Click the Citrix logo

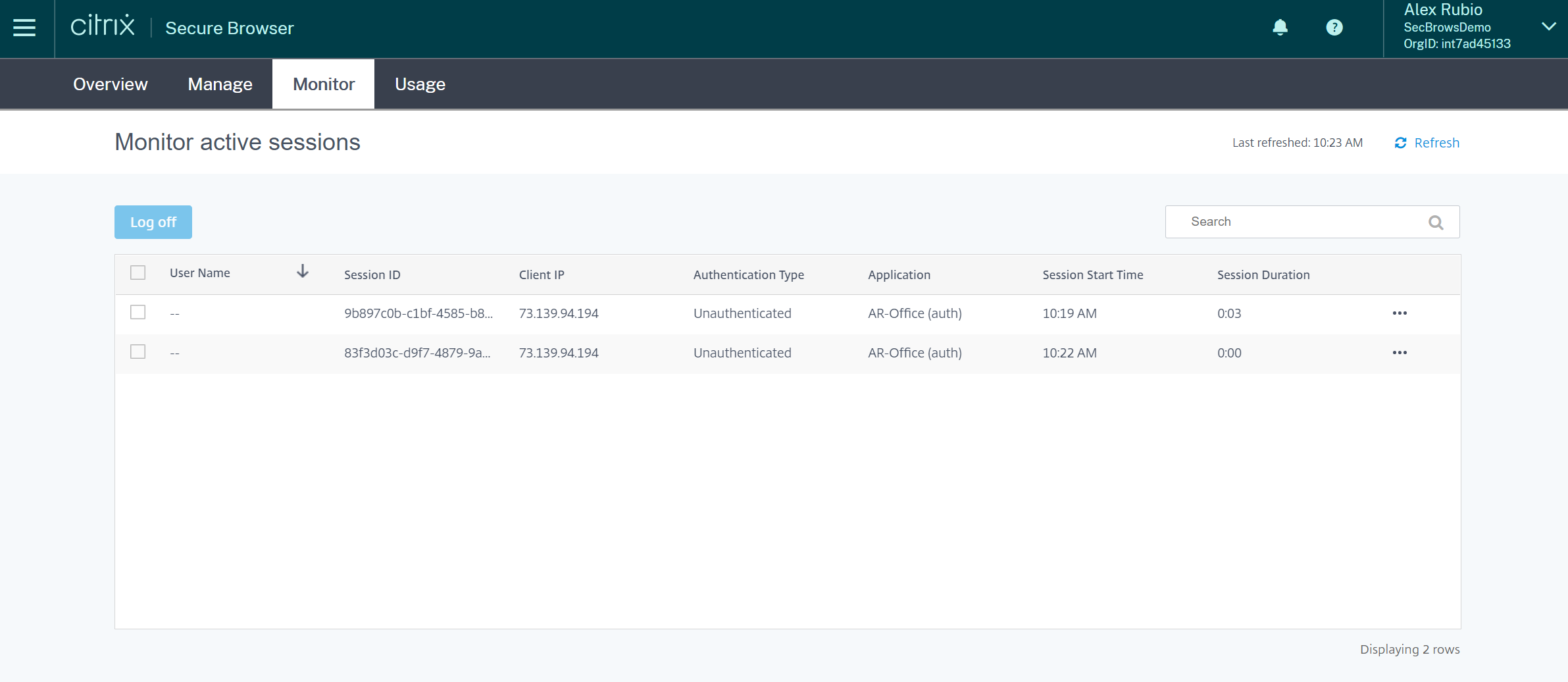tap(103, 26)
